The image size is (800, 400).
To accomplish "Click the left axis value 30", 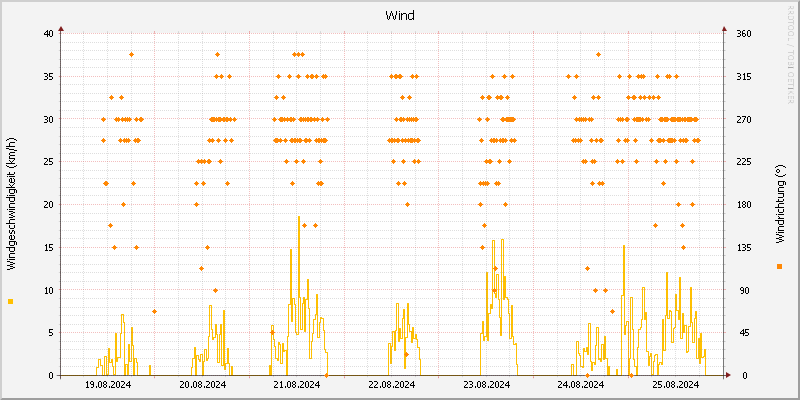I will [x=49, y=119].
